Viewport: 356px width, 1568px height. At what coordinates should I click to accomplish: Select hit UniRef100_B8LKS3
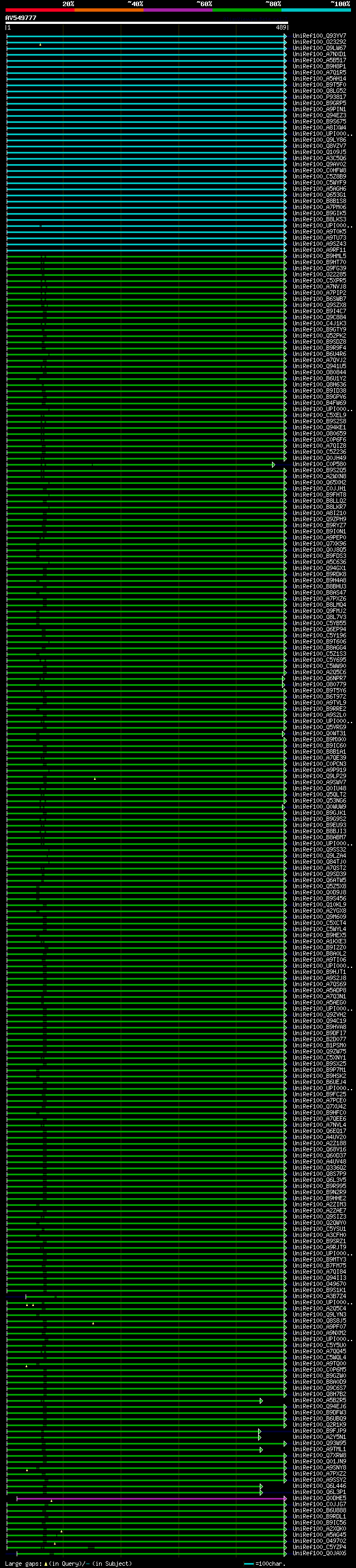(319, 219)
